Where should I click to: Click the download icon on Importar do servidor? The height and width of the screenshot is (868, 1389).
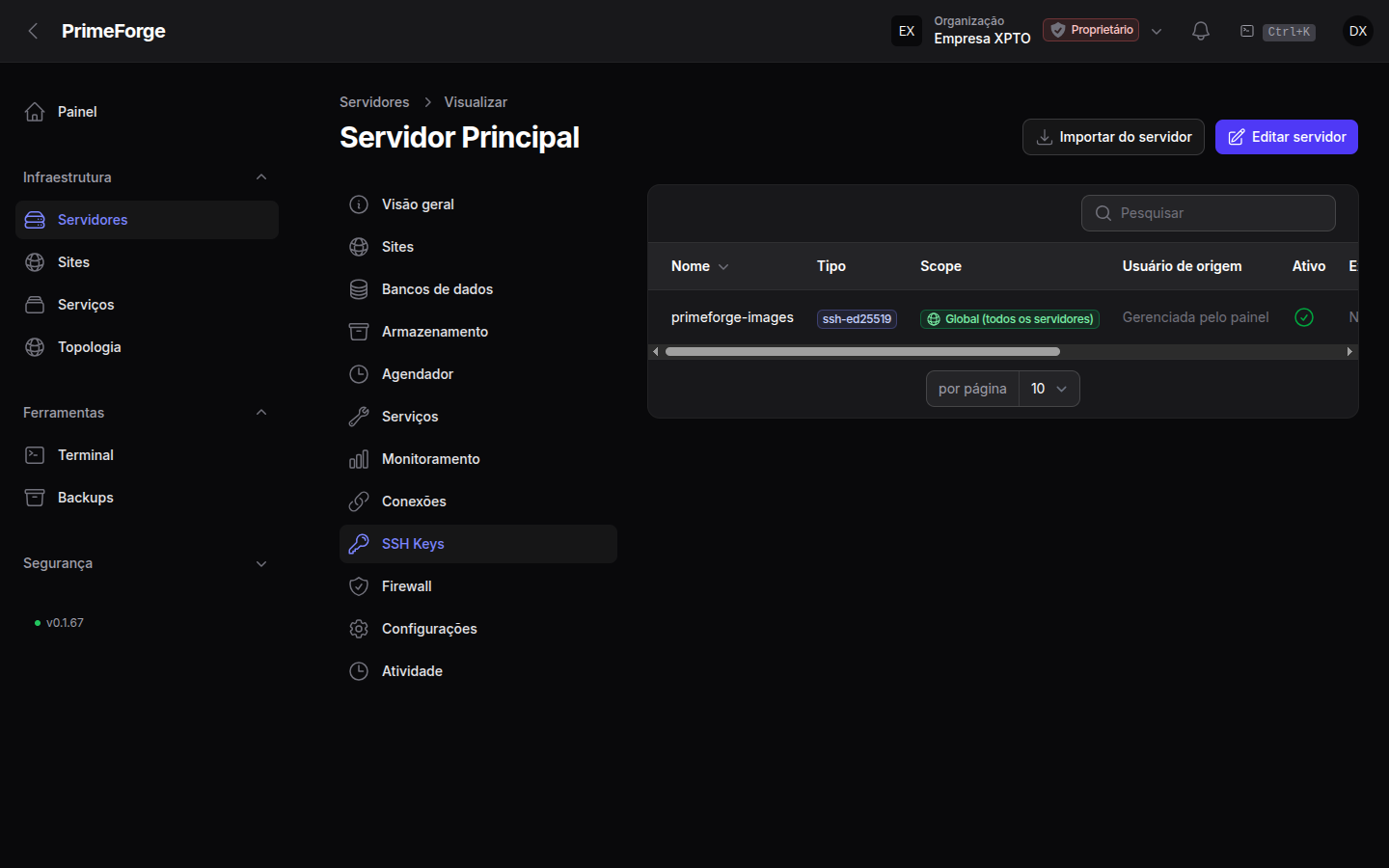pyautogui.click(x=1044, y=137)
